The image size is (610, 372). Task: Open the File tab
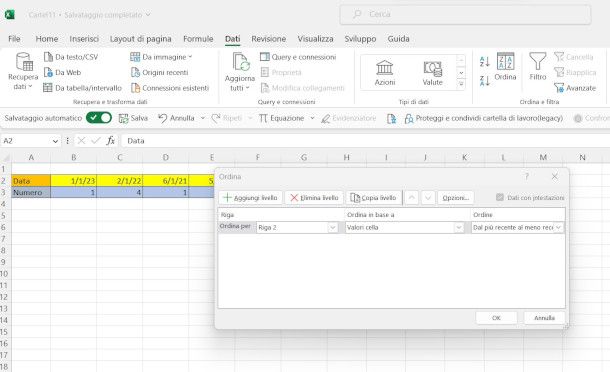pyautogui.click(x=14, y=39)
